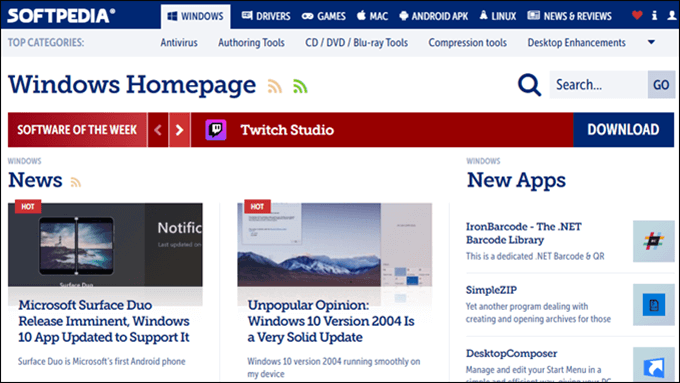Click the Softpedia logo
The height and width of the screenshot is (383, 680).
coord(62,16)
